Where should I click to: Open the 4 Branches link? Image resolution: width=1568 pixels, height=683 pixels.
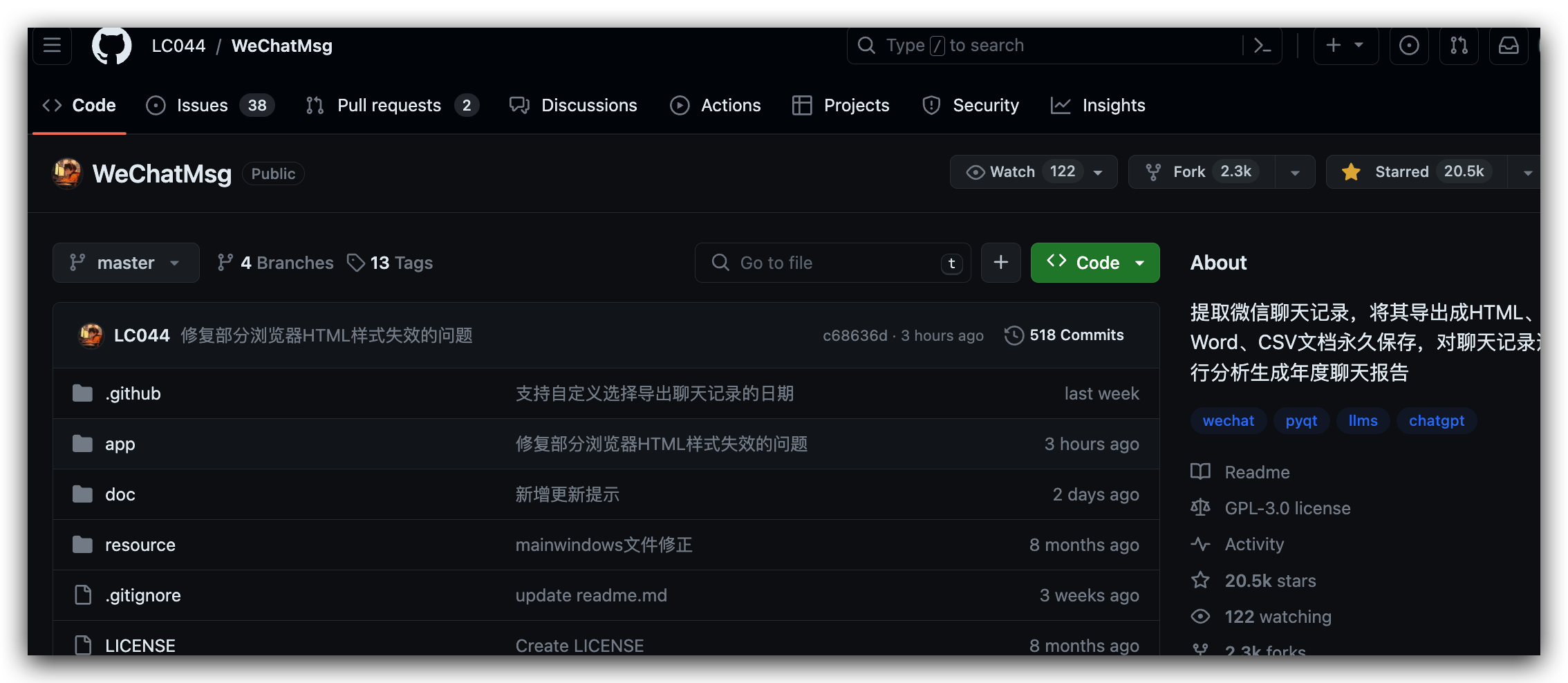tap(275, 263)
